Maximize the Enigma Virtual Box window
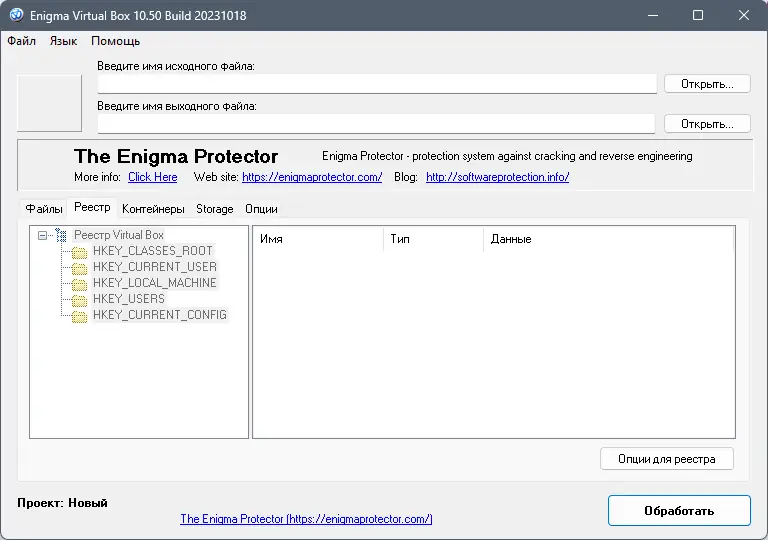This screenshot has height=540, width=768. tap(698, 15)
